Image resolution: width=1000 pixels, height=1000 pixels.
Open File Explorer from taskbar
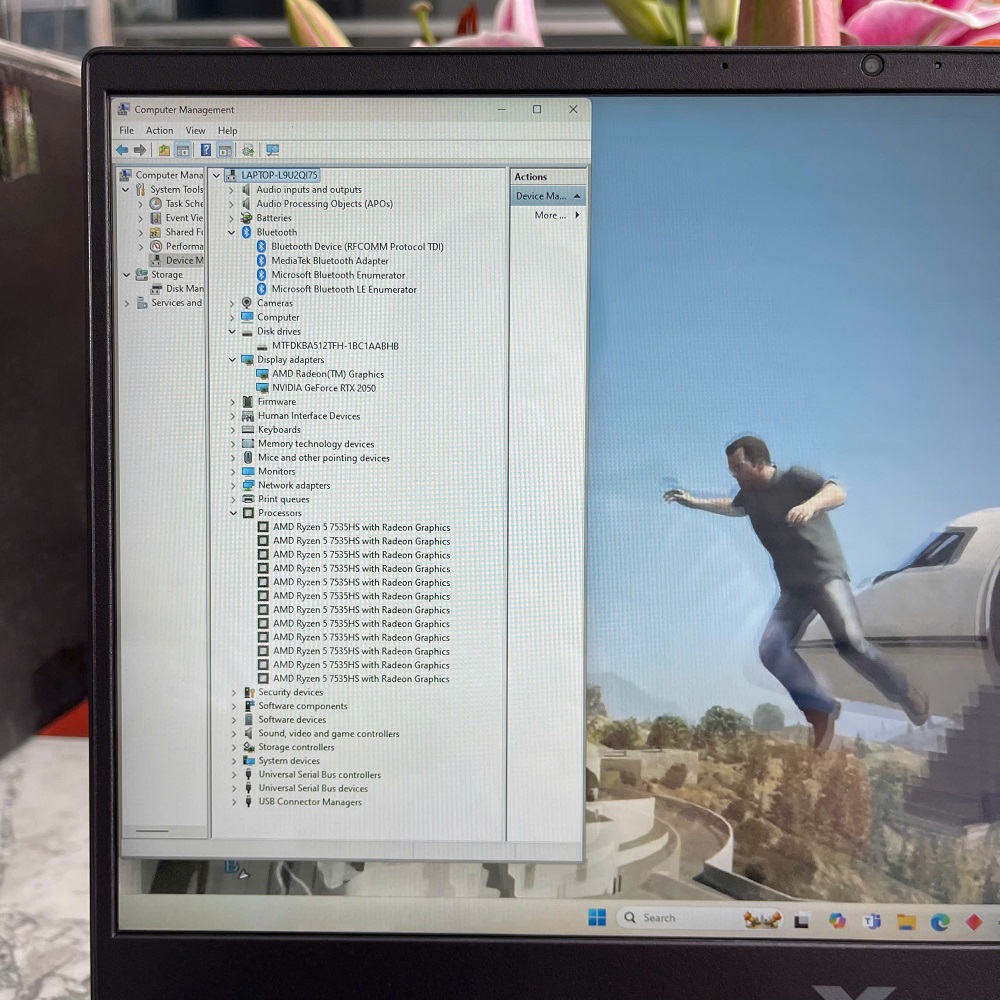(906, 921)
